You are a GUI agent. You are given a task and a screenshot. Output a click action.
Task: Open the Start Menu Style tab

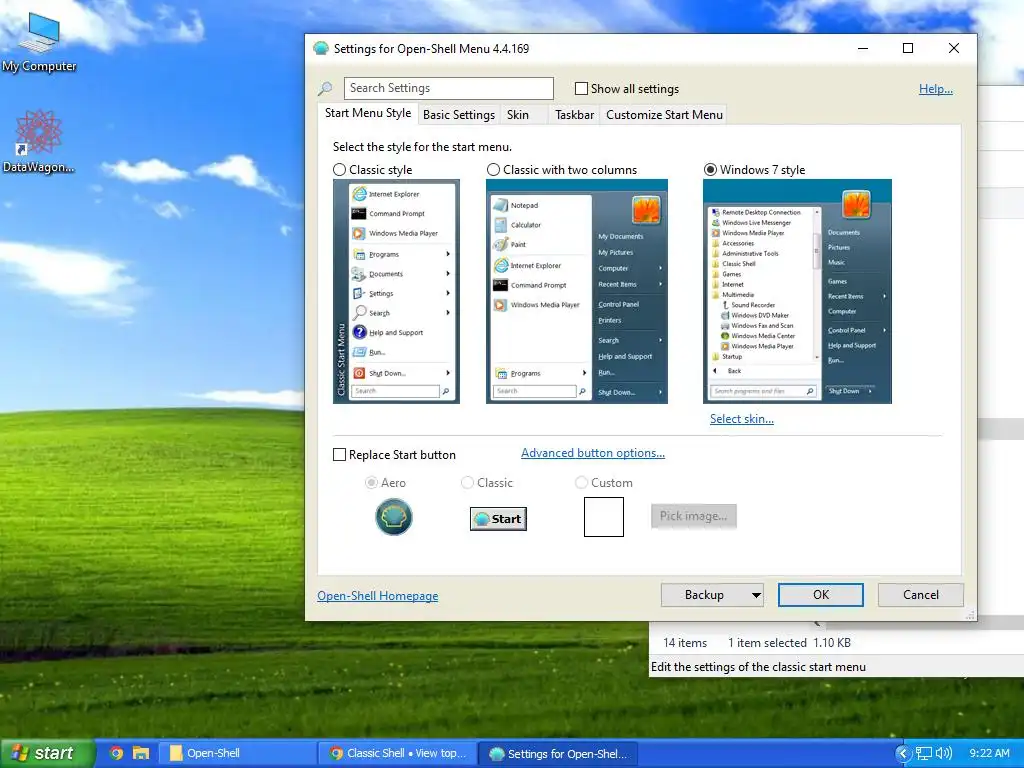tap(368, 113)
